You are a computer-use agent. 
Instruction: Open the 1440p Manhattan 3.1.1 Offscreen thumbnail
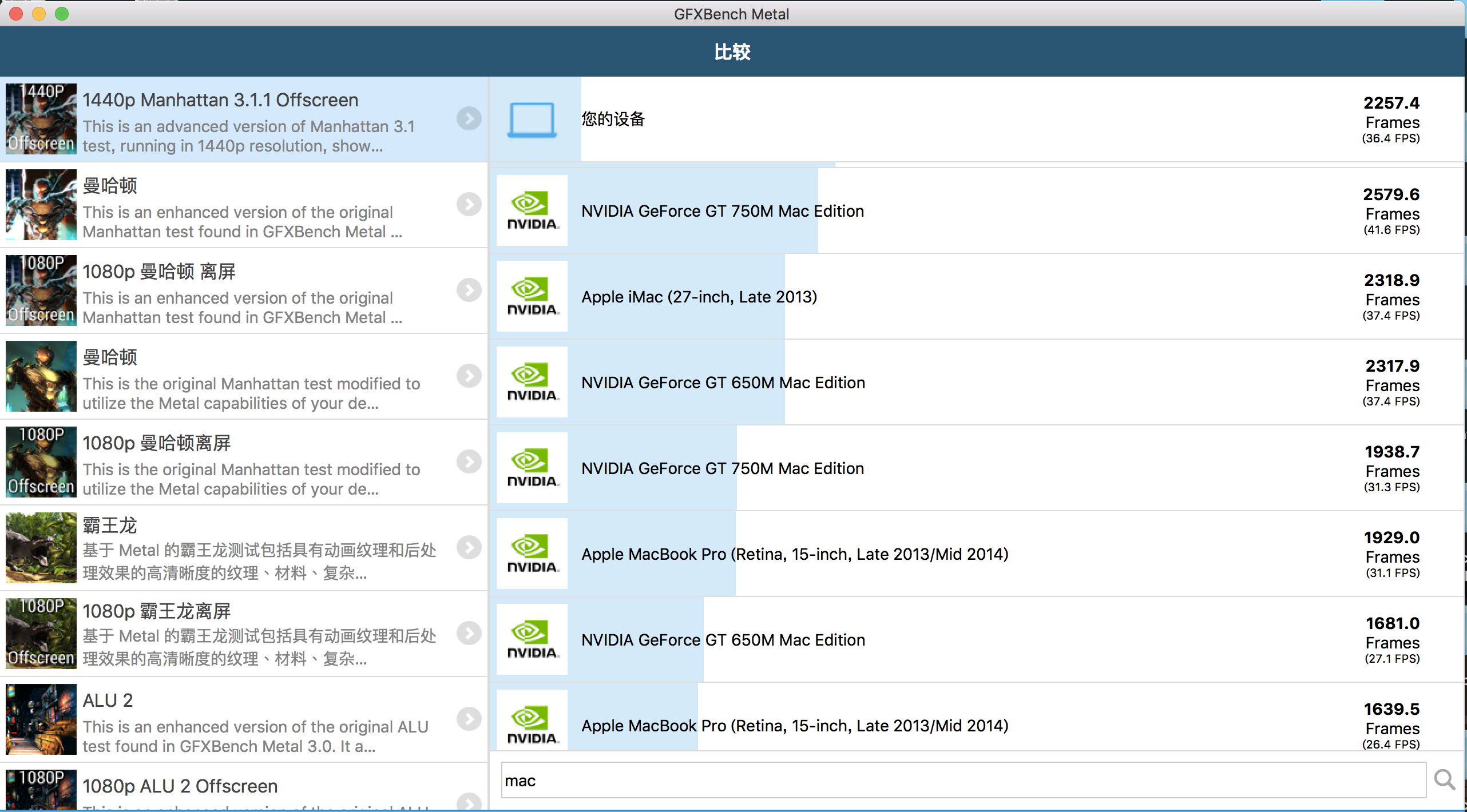click(41, 119)
